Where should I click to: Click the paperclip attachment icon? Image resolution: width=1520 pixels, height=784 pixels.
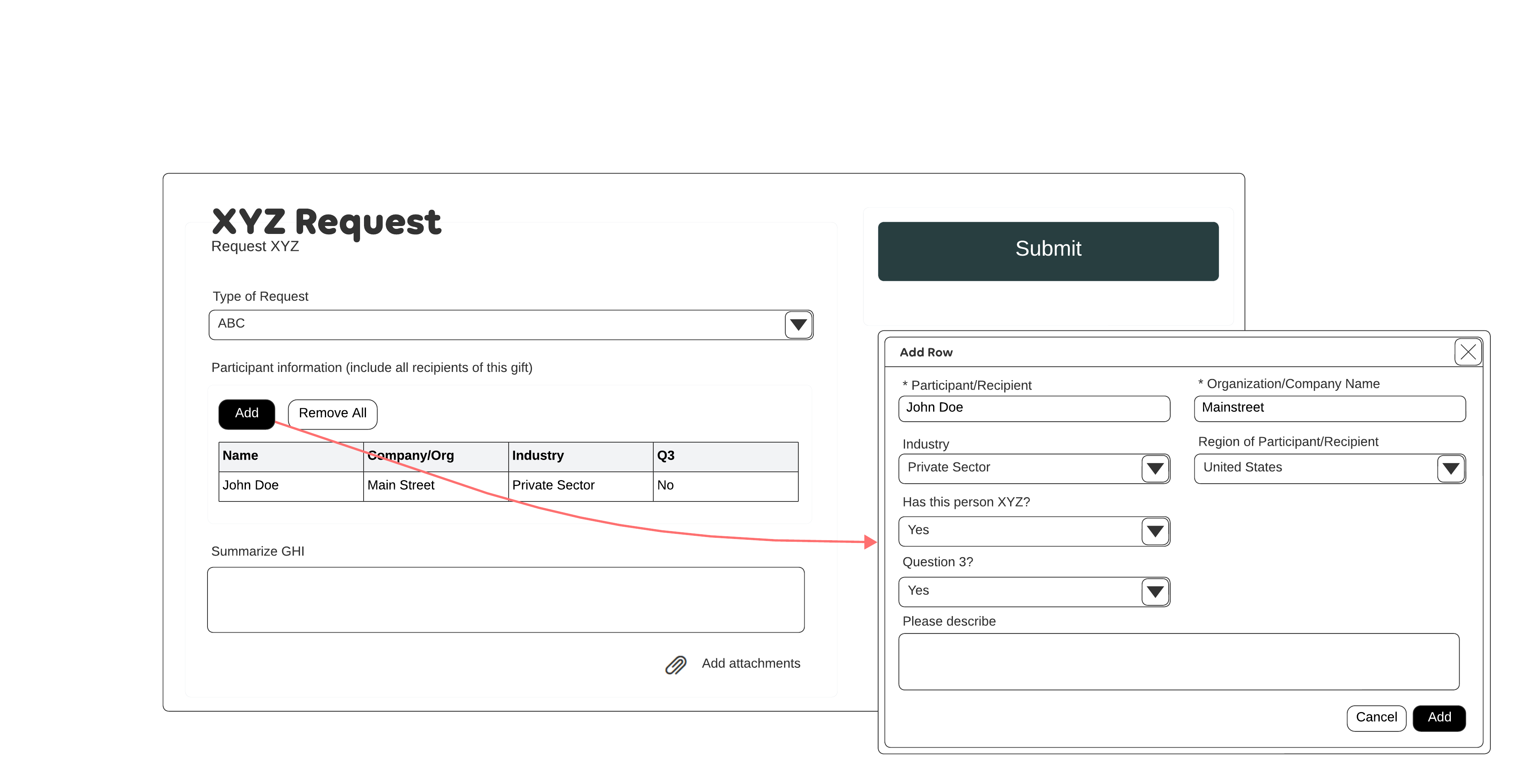point(675,665)
